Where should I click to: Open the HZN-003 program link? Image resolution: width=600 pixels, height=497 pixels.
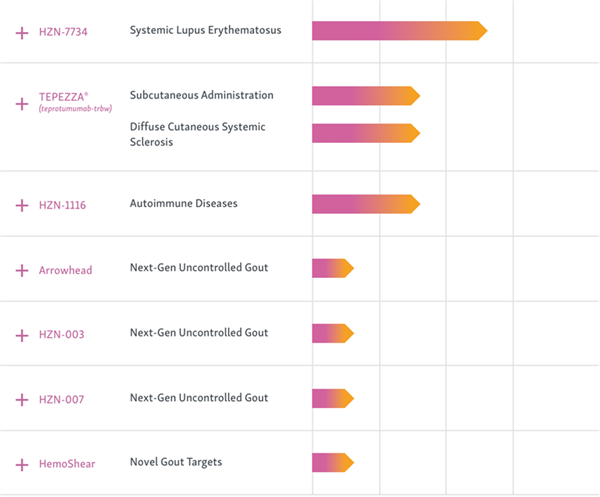[62, 334]
